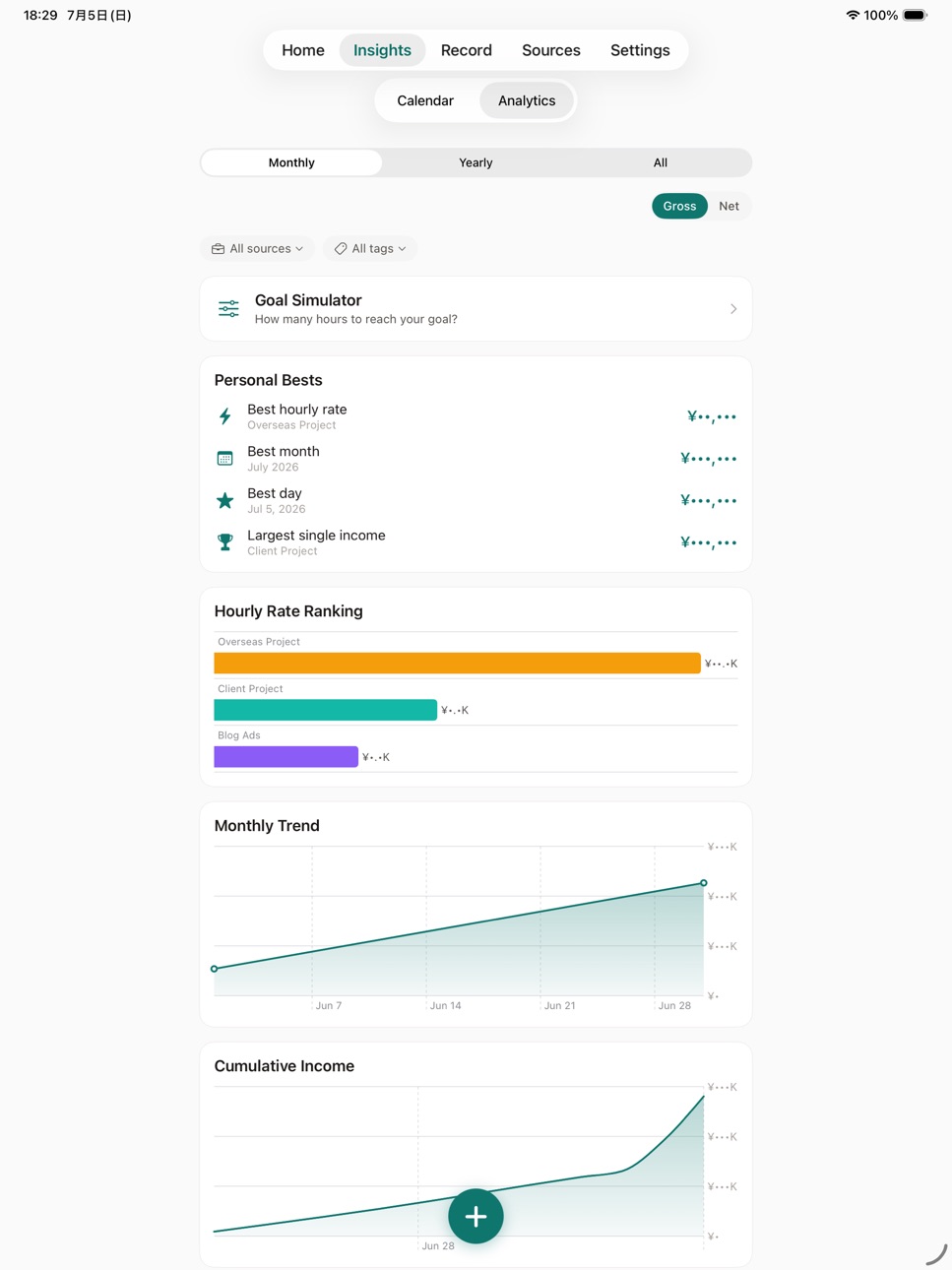
Task: Click the Best hourly rate label
Action: [x=296, y=410]
